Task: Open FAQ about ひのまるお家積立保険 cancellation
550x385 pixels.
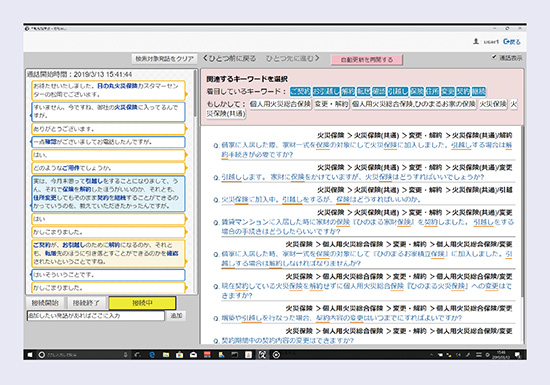Action: pos(367,258)
